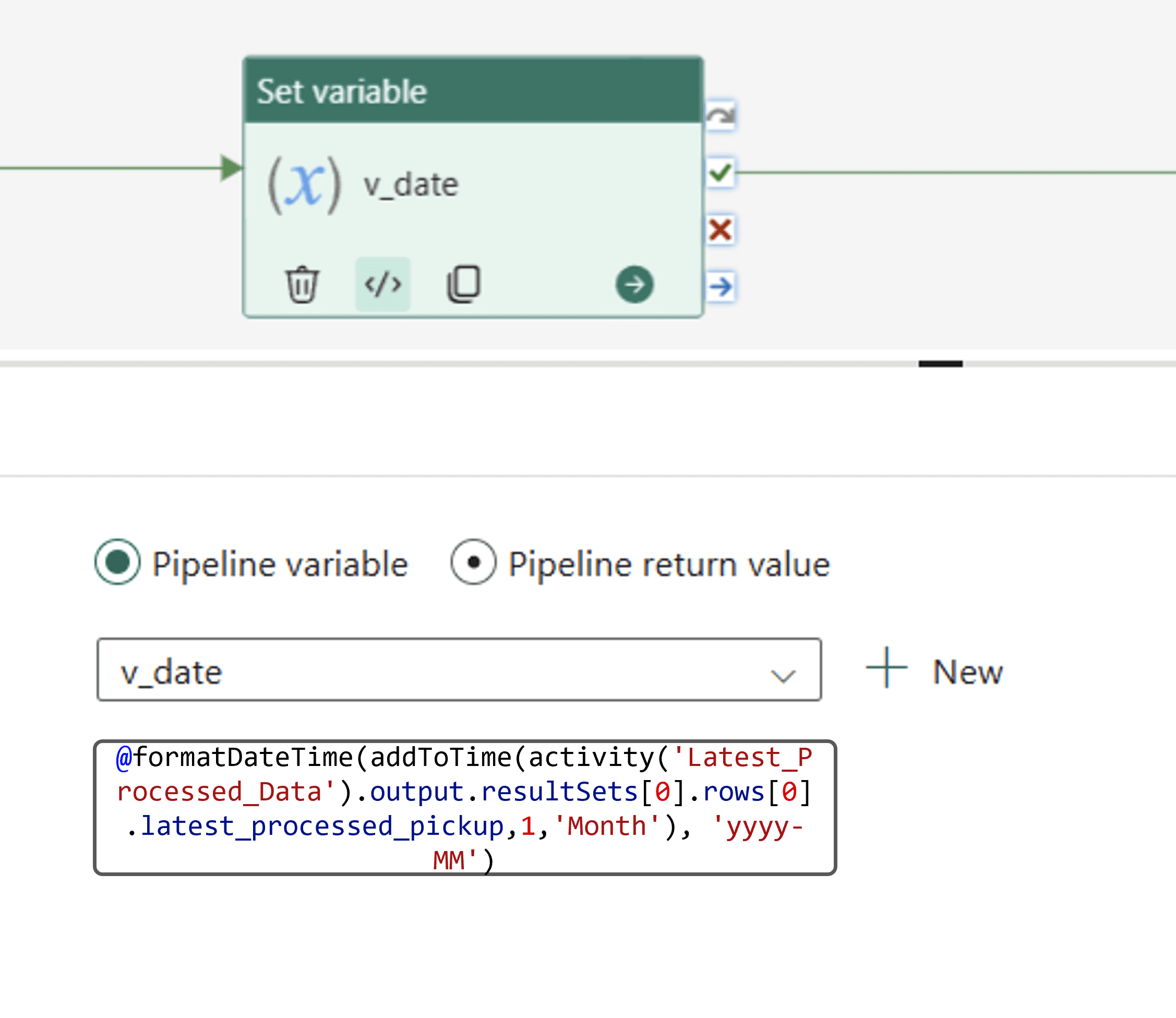
Task: Click the Set variable activity header
Action: click(473, 90)
